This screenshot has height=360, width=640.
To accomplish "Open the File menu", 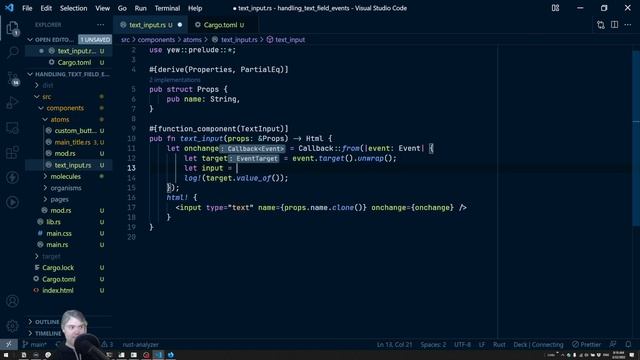I will point(27,8).
